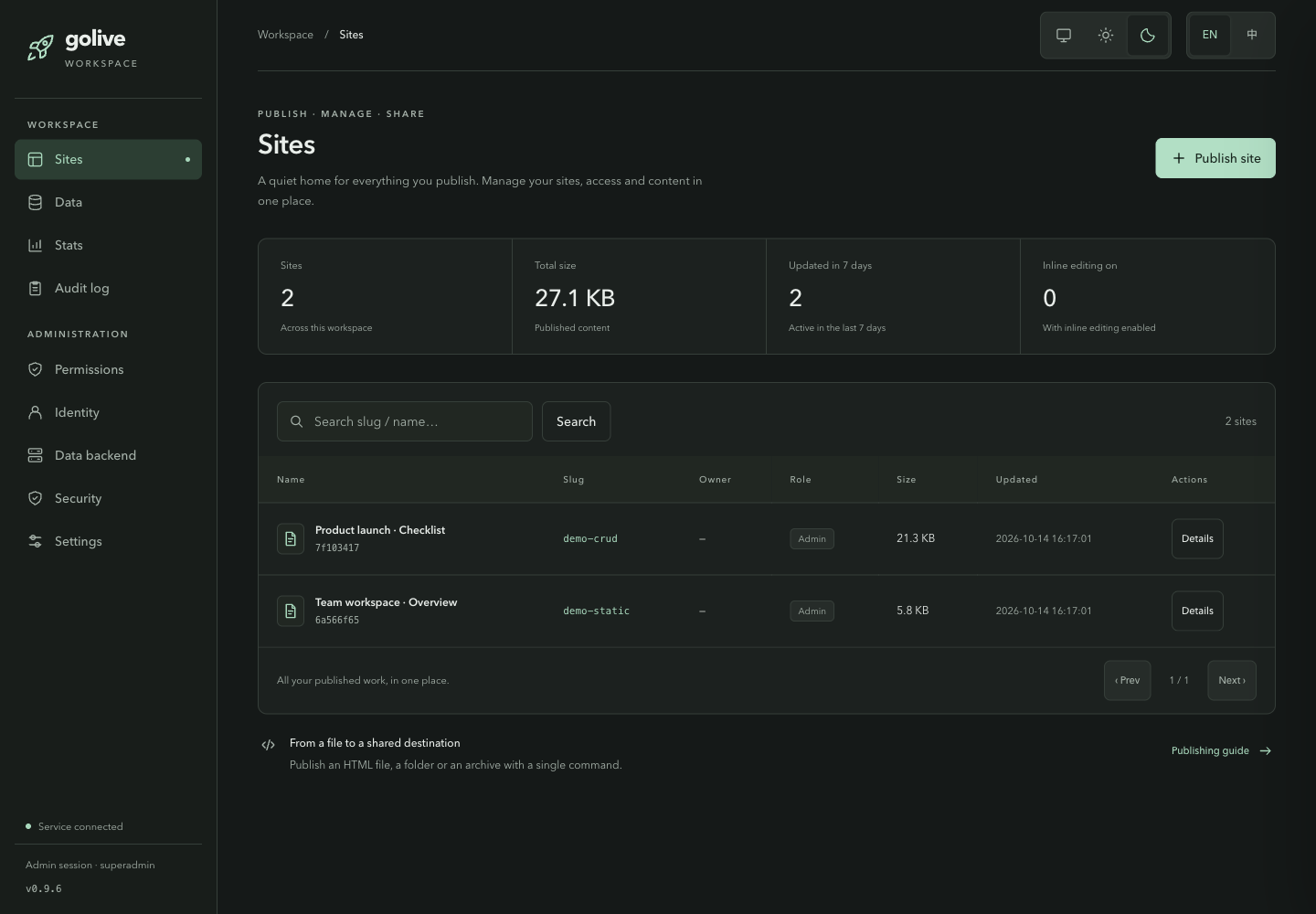Click the magnifier icon in search box
Image resolution: width=1316 pixels, height=914 pixels.
click(297, 421)
